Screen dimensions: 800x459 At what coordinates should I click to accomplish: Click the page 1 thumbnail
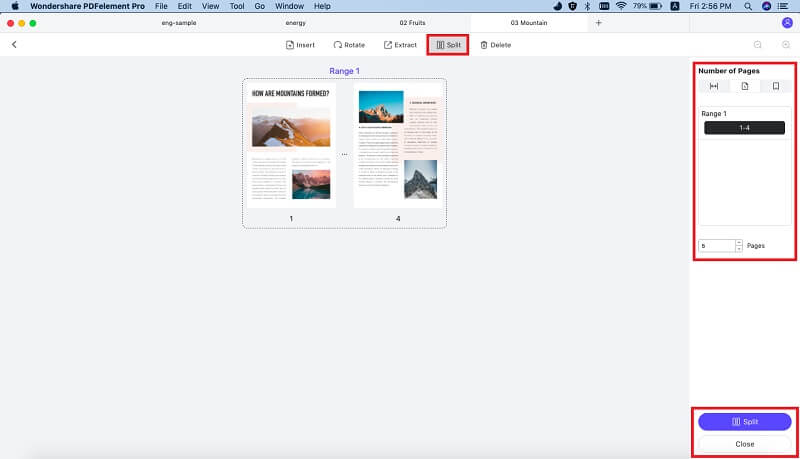tap(292, 146)
